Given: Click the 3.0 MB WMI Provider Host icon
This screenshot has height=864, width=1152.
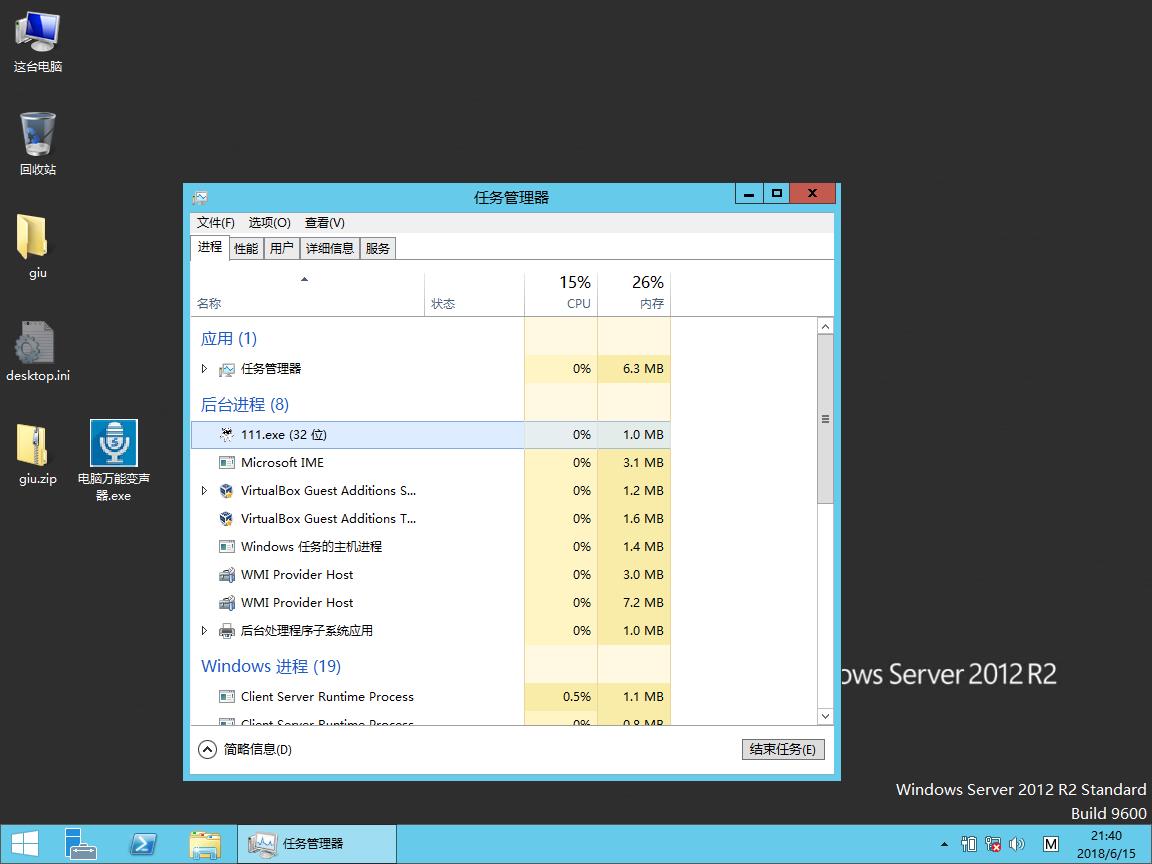Looking at the screenshot, I should (227, 575).
